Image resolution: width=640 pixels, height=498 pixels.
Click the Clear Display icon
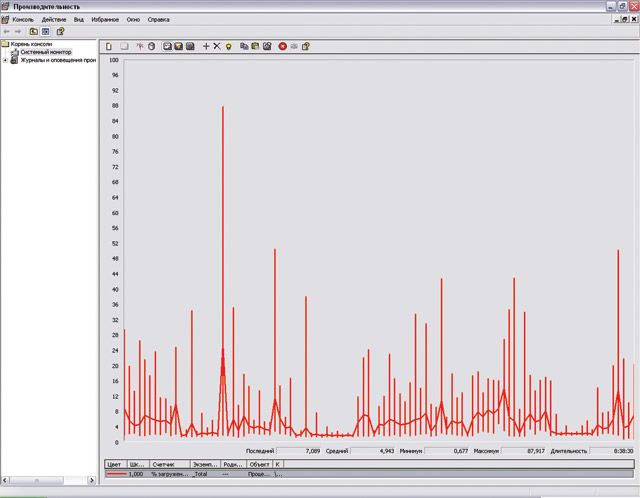[124, 47]
